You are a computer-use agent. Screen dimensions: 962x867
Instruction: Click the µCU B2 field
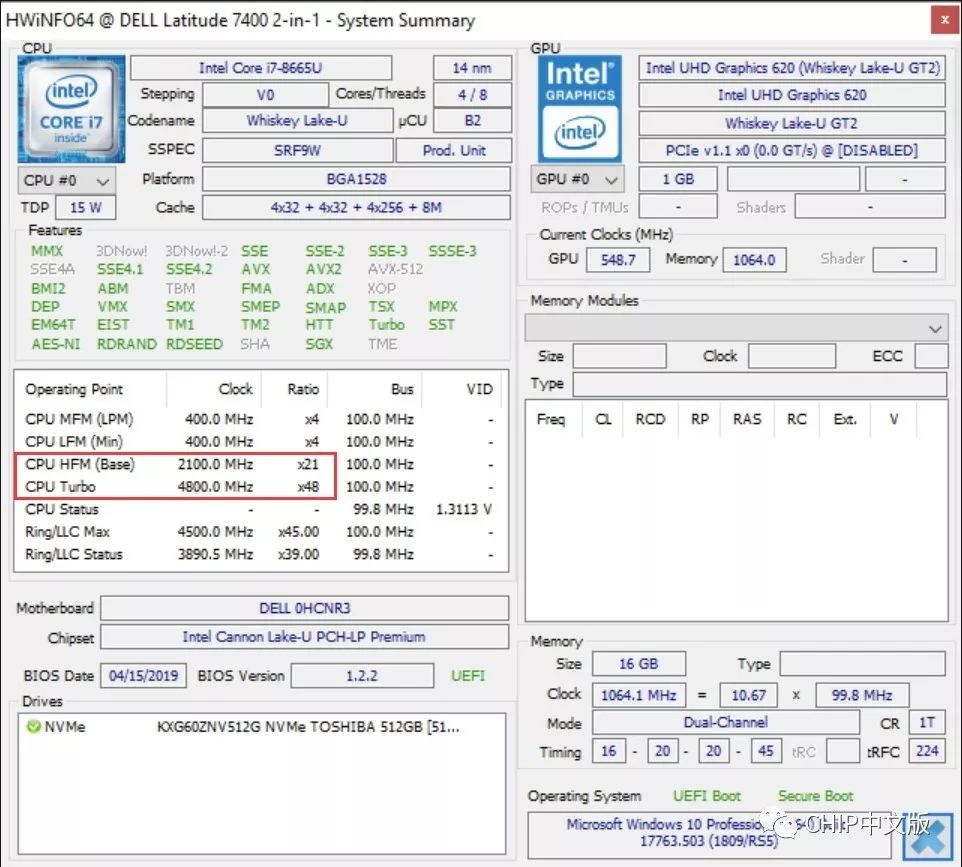coord(472,120)
